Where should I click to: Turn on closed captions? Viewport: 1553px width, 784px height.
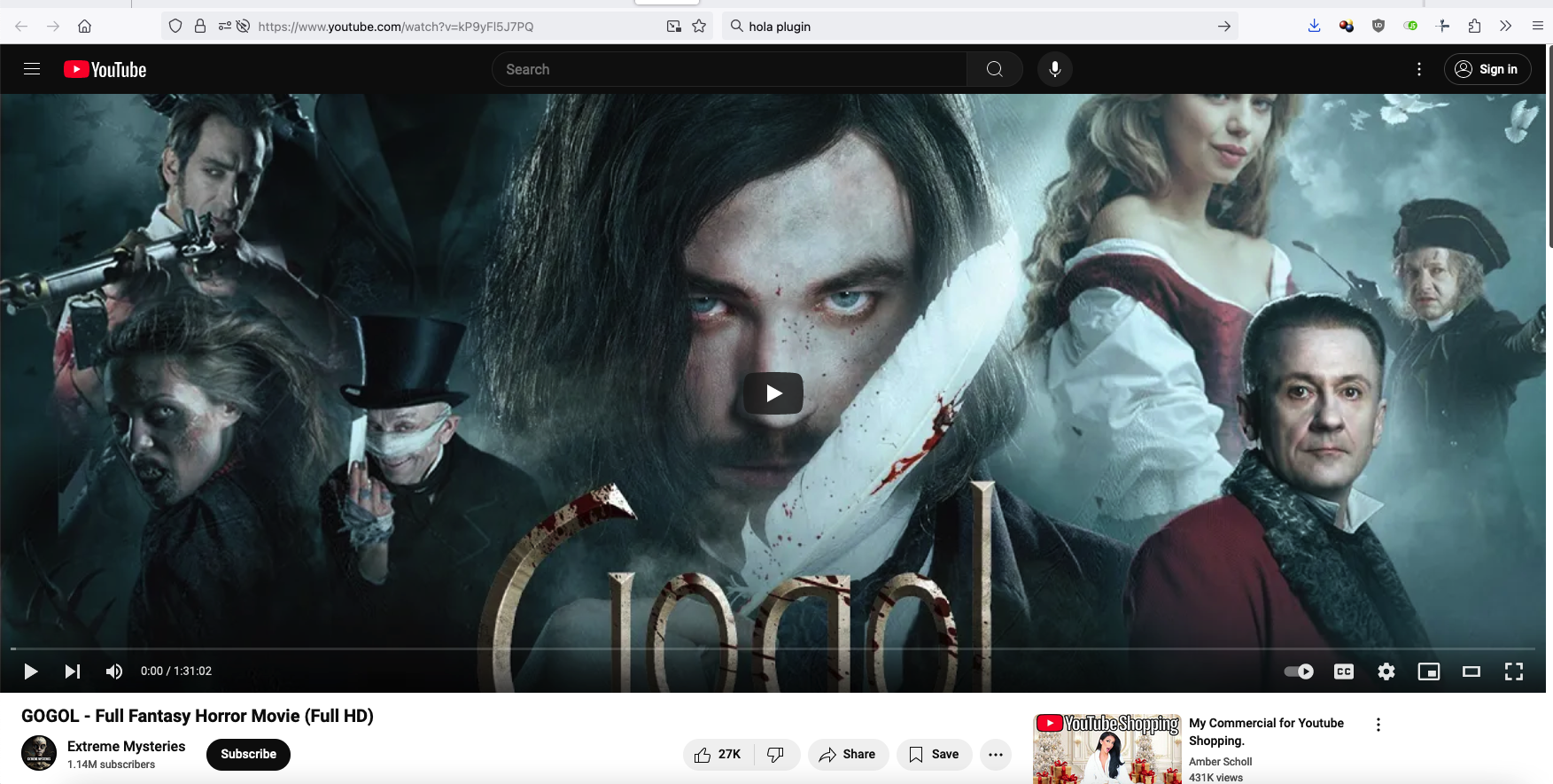(x=1344, y=671)
